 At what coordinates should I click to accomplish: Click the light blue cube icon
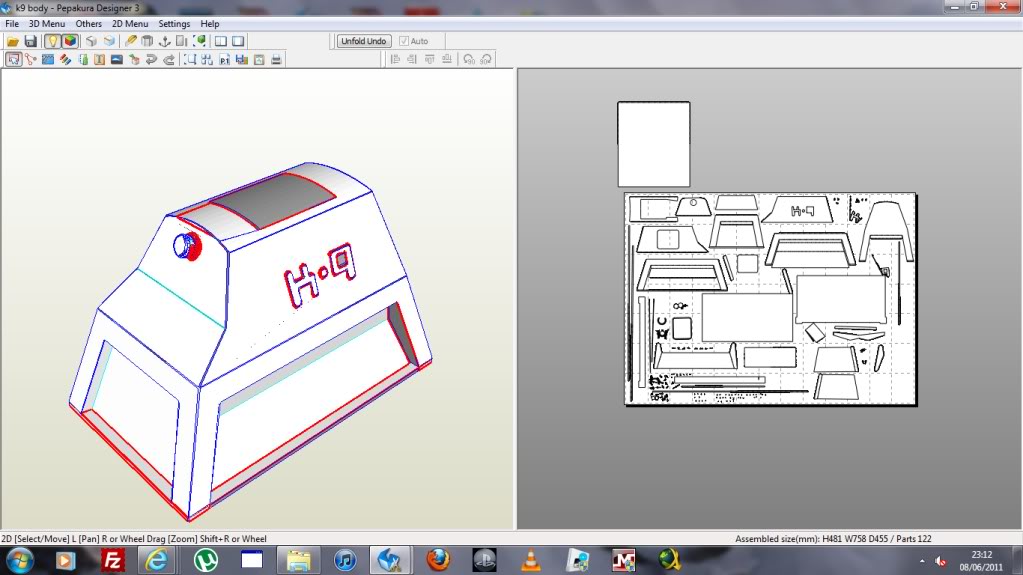click(109, 41)
